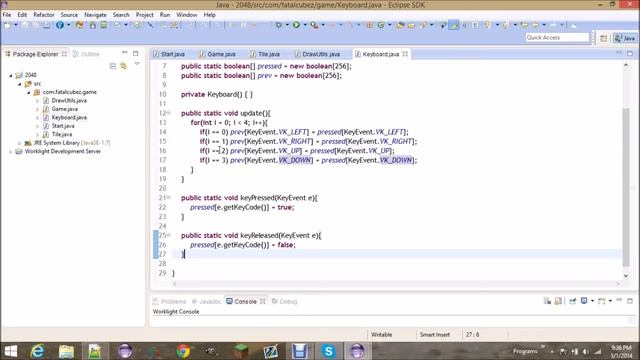Open the Problems view tab
The image size is (640, 360).
pos(169,301)
